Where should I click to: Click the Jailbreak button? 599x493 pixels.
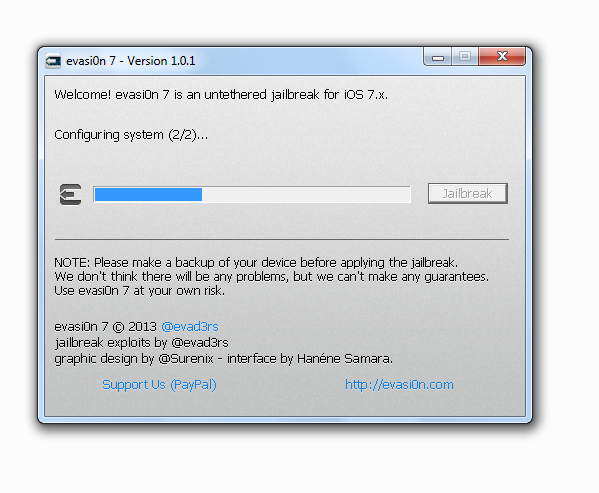point(468,194)
